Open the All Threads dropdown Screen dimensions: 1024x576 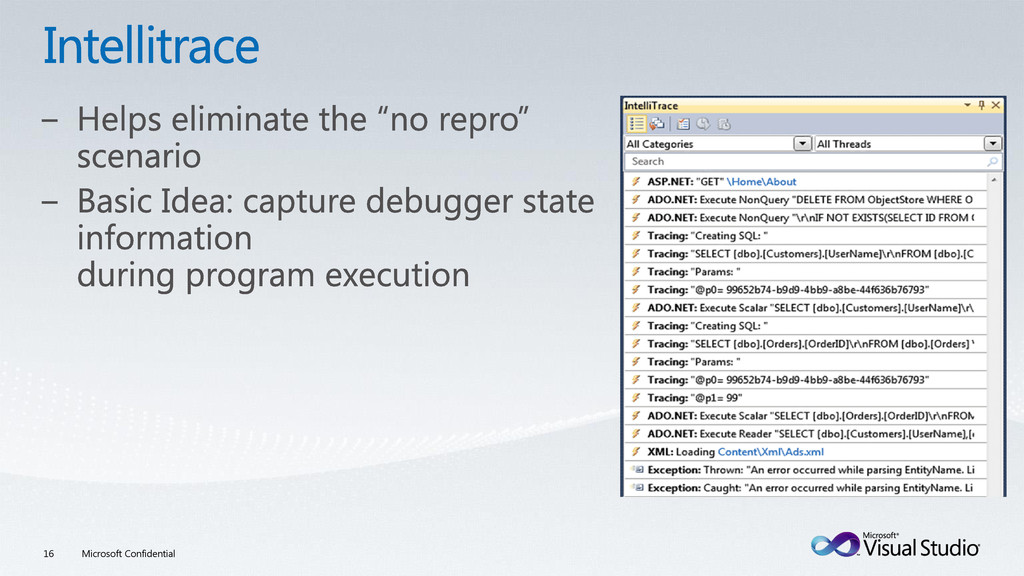coord(992,144)
